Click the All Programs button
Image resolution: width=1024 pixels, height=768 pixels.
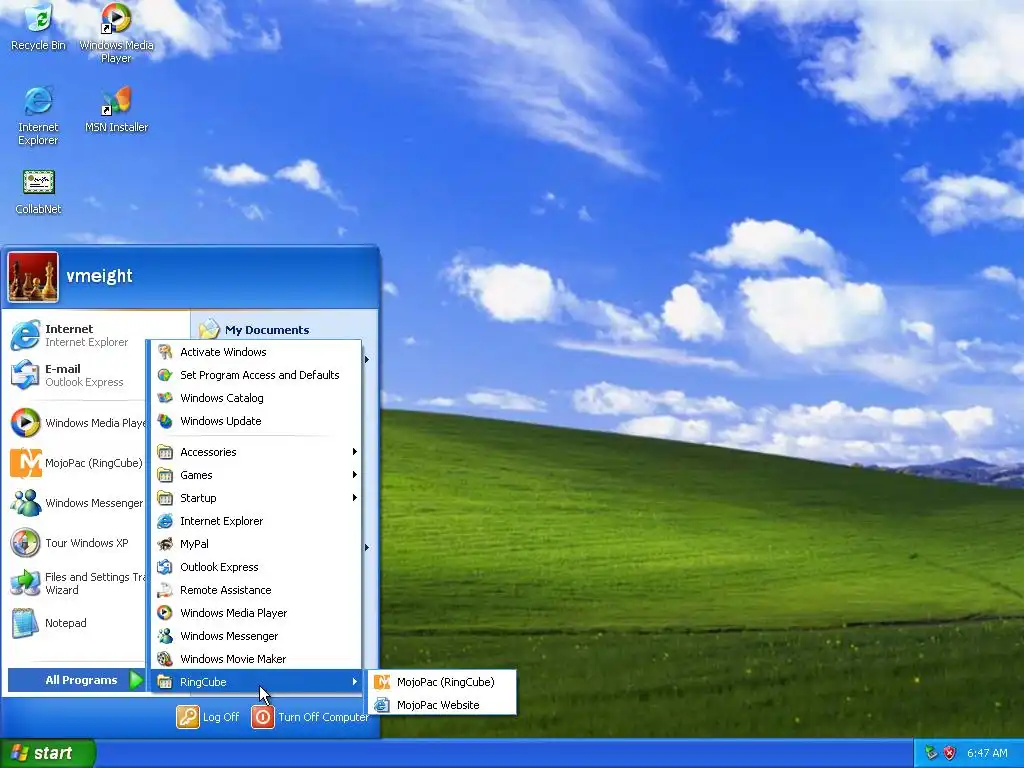(76, 680)
